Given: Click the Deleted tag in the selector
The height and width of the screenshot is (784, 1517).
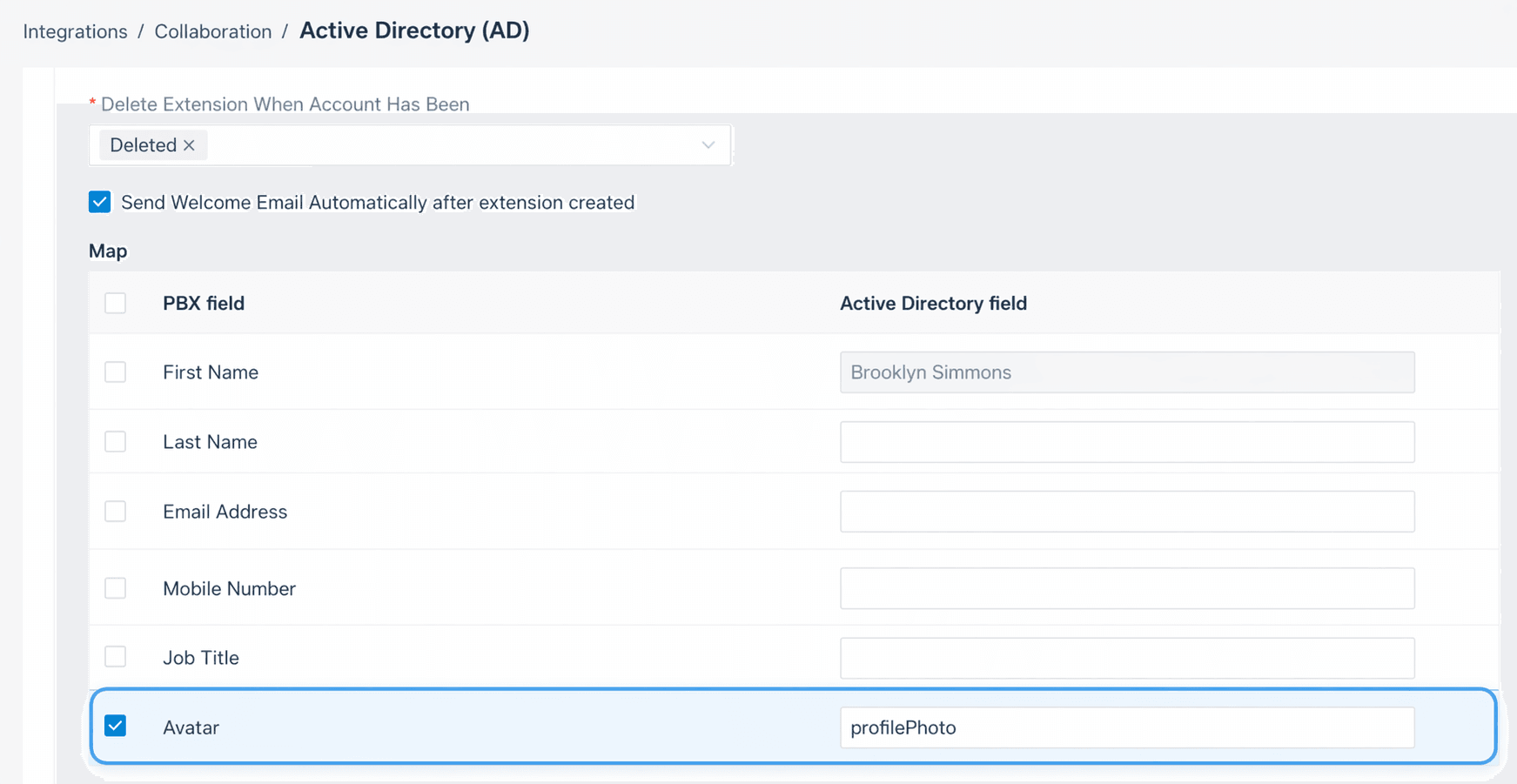Looking at the screenshot, I should [144, 145].
